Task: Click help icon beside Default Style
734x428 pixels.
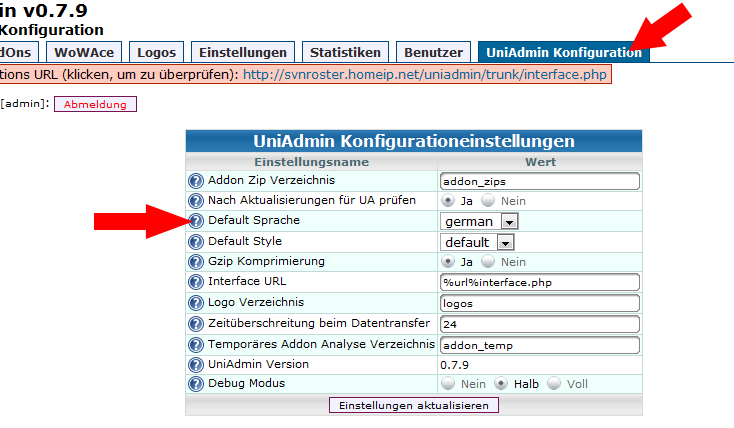Action: (196, 242)
